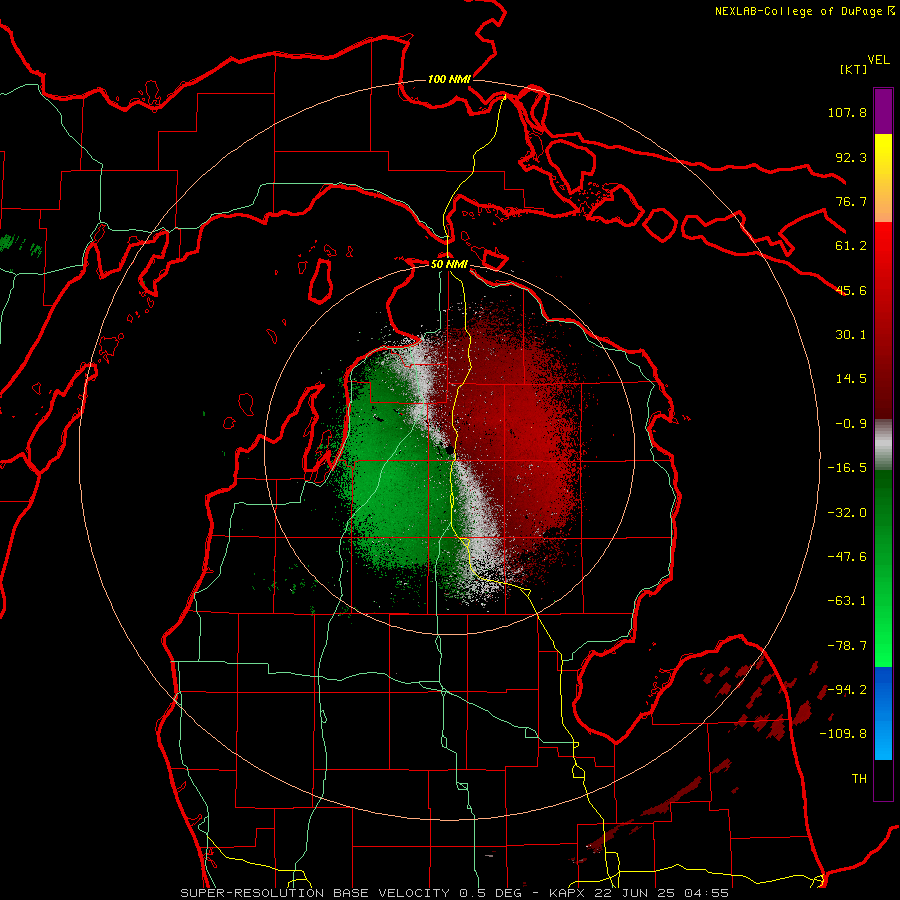Image resolution: width=900 pixels, height=900 pixels.
Task: Click the 50 NMI range ring label
Action: (x=449, y=264)
